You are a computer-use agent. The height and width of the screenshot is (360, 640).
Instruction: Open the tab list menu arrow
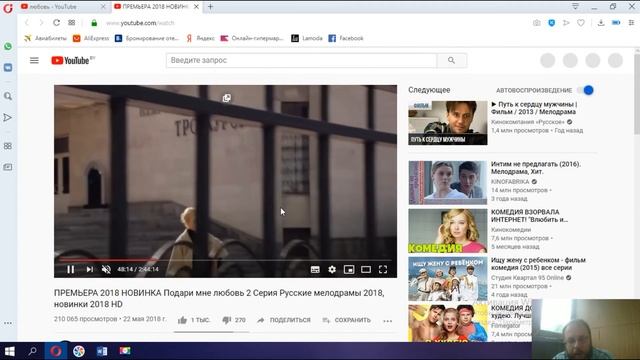(x=575, y=6)
